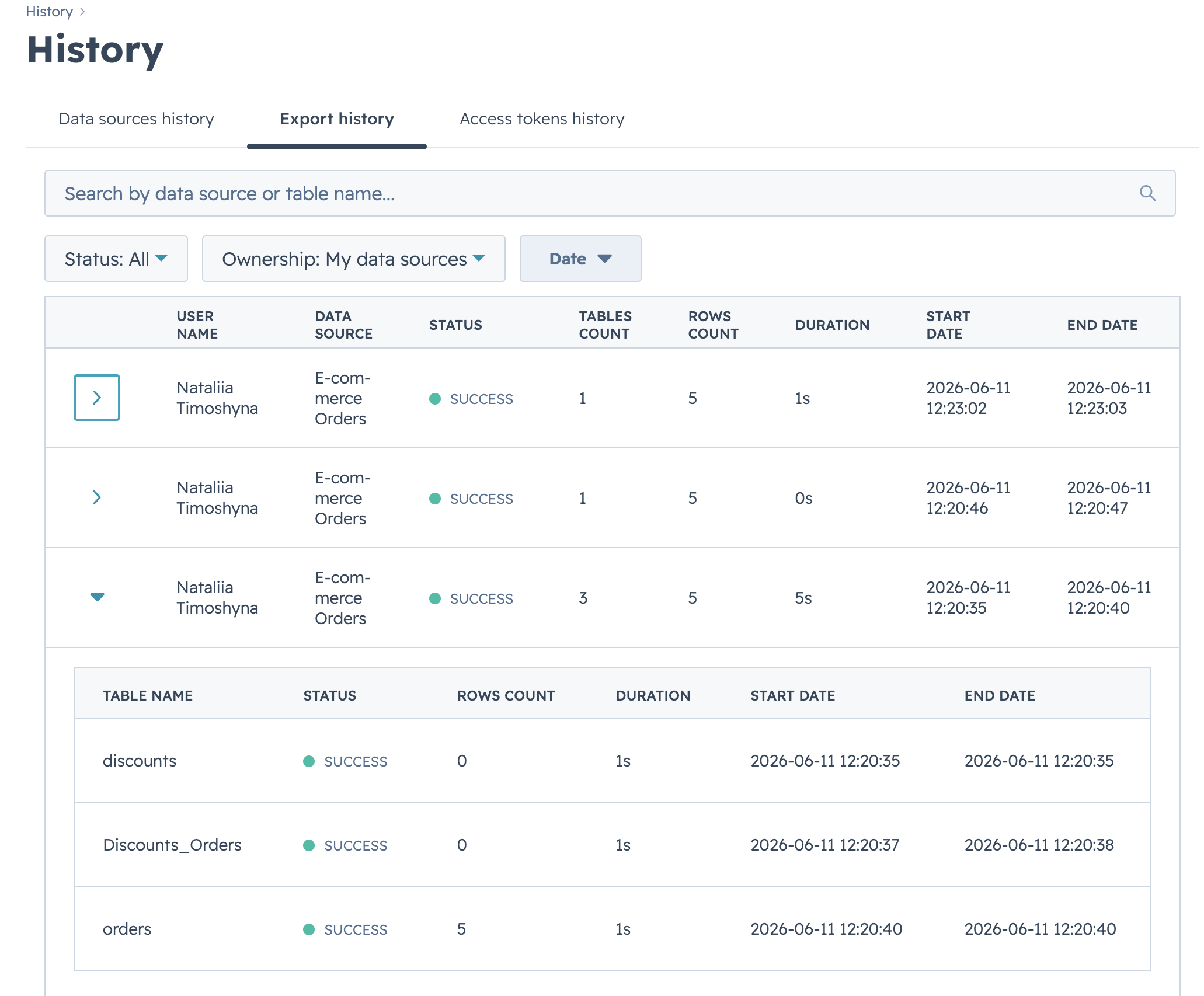1204x996 pixels.
Task: Open the Status: All filter dropdown
Action: [x=116, y=259]
